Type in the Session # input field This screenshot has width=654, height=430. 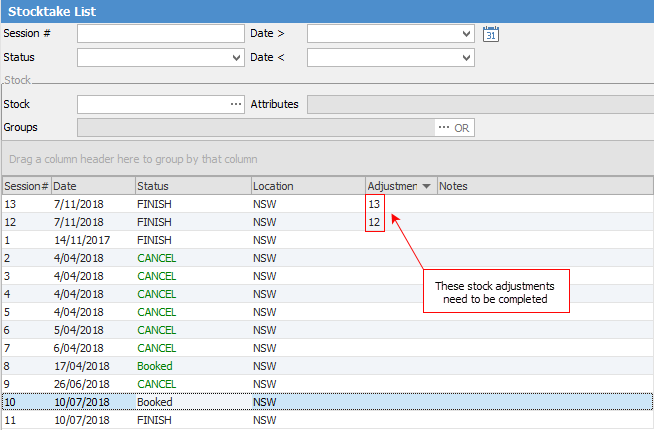point(160,34)
